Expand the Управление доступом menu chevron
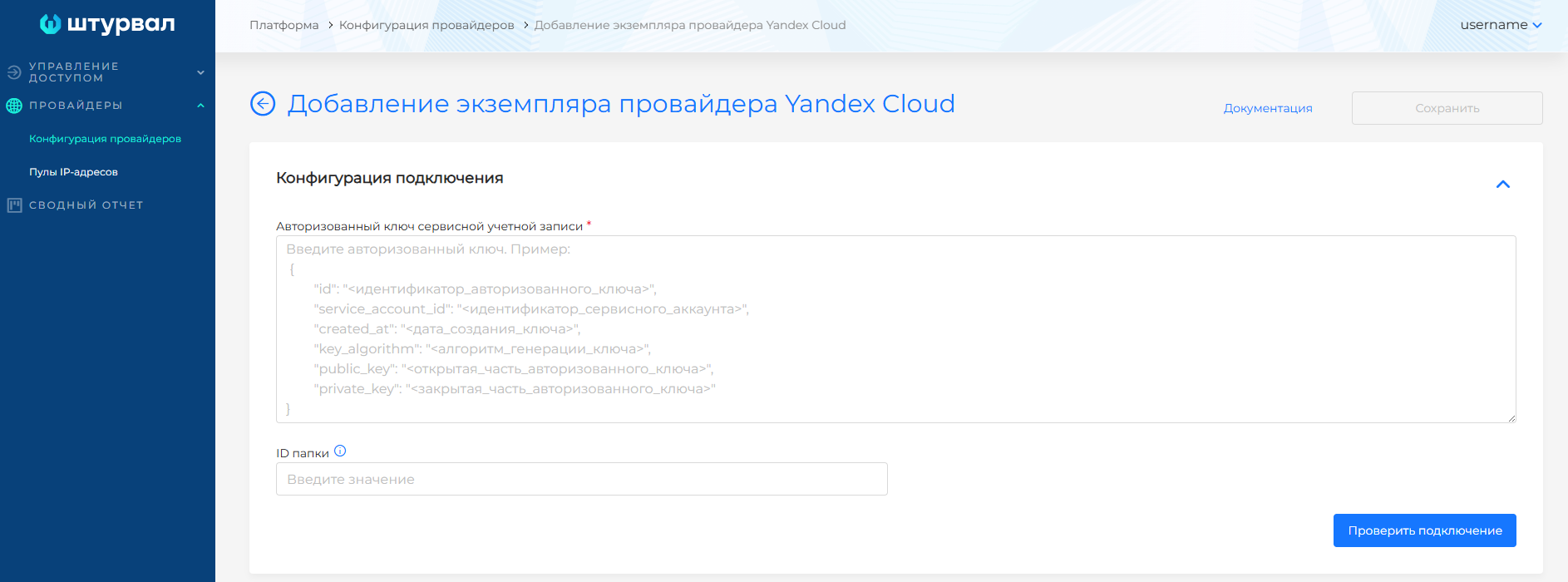This screenshot has height=582, width=1568. [x=200, y=72]
